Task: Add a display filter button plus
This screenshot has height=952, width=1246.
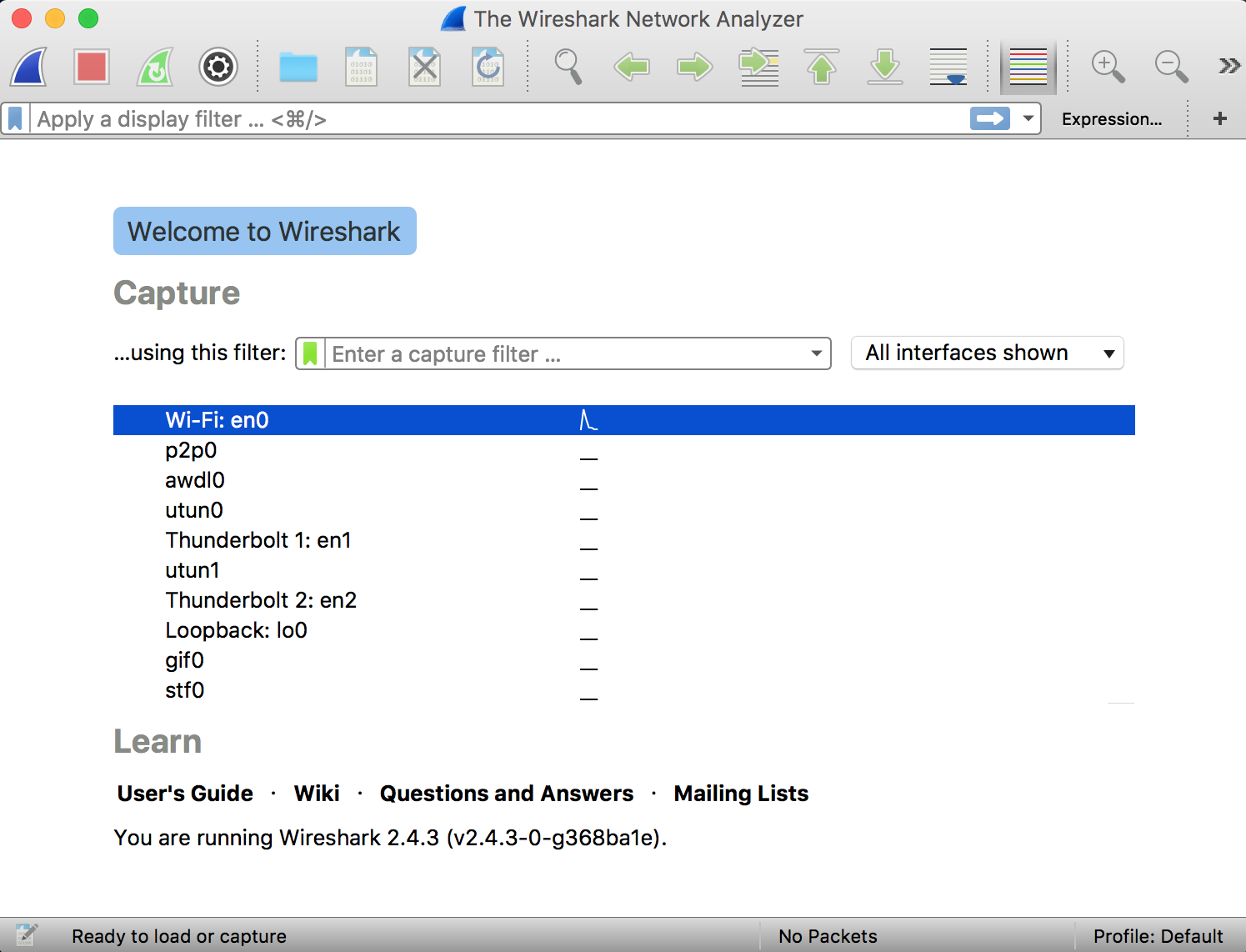Action: 1220,118
